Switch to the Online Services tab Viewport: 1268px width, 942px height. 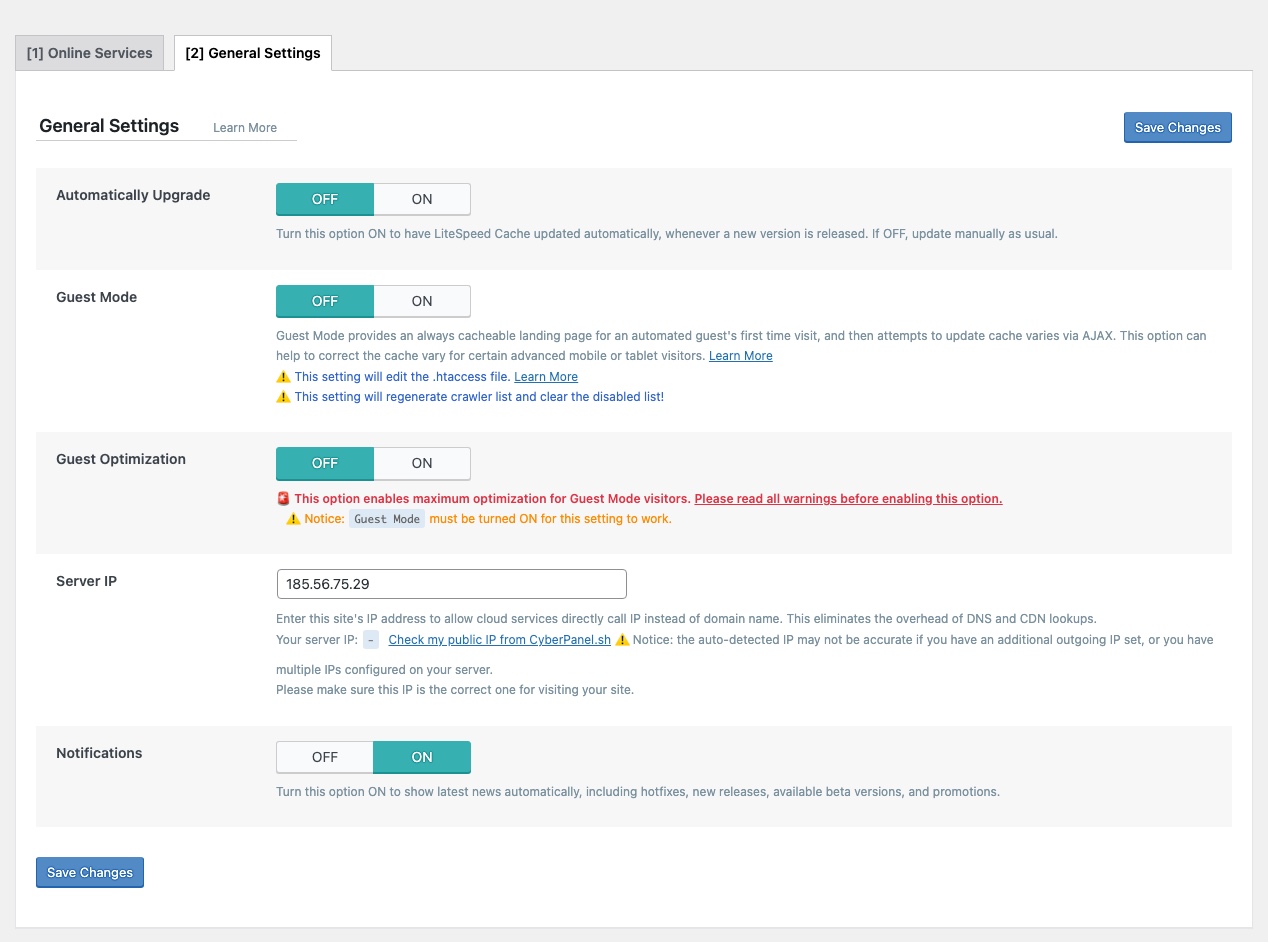pos(90,53)
